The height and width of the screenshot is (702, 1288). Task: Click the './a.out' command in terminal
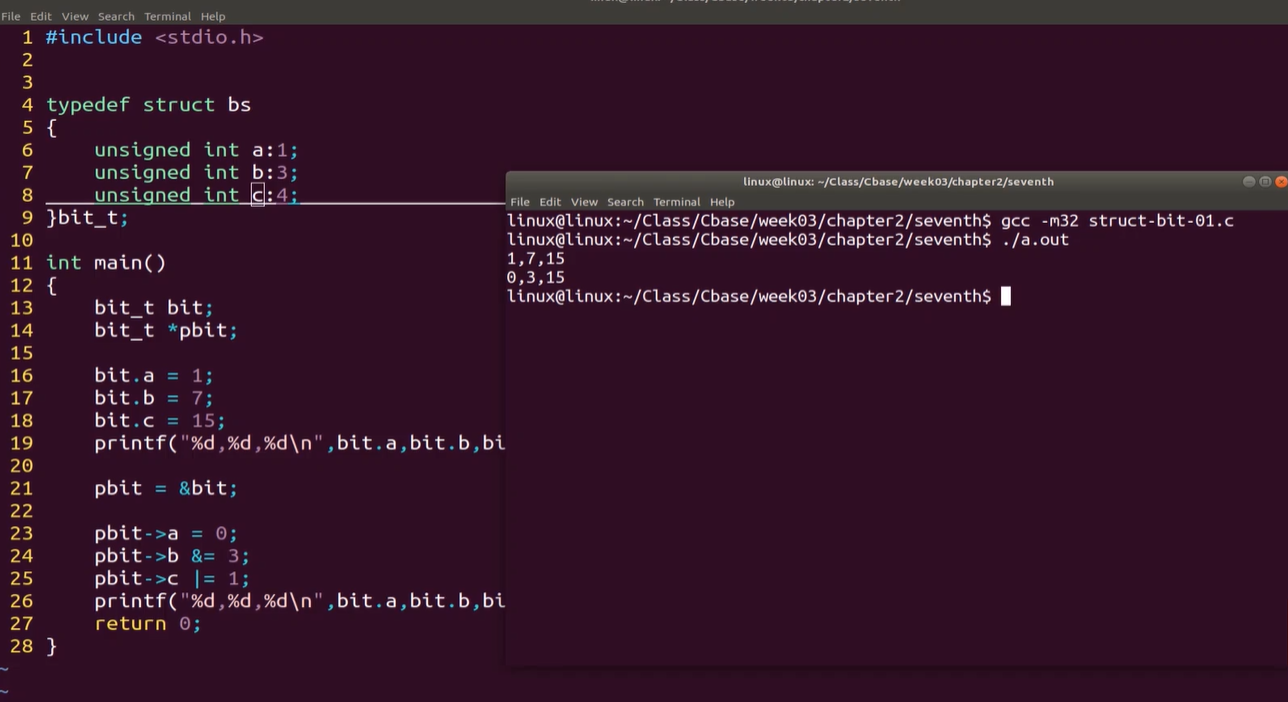click(1035, 240)
